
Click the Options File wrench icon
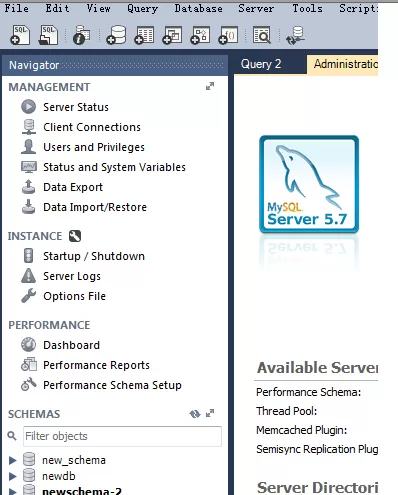tap(29, 296)
